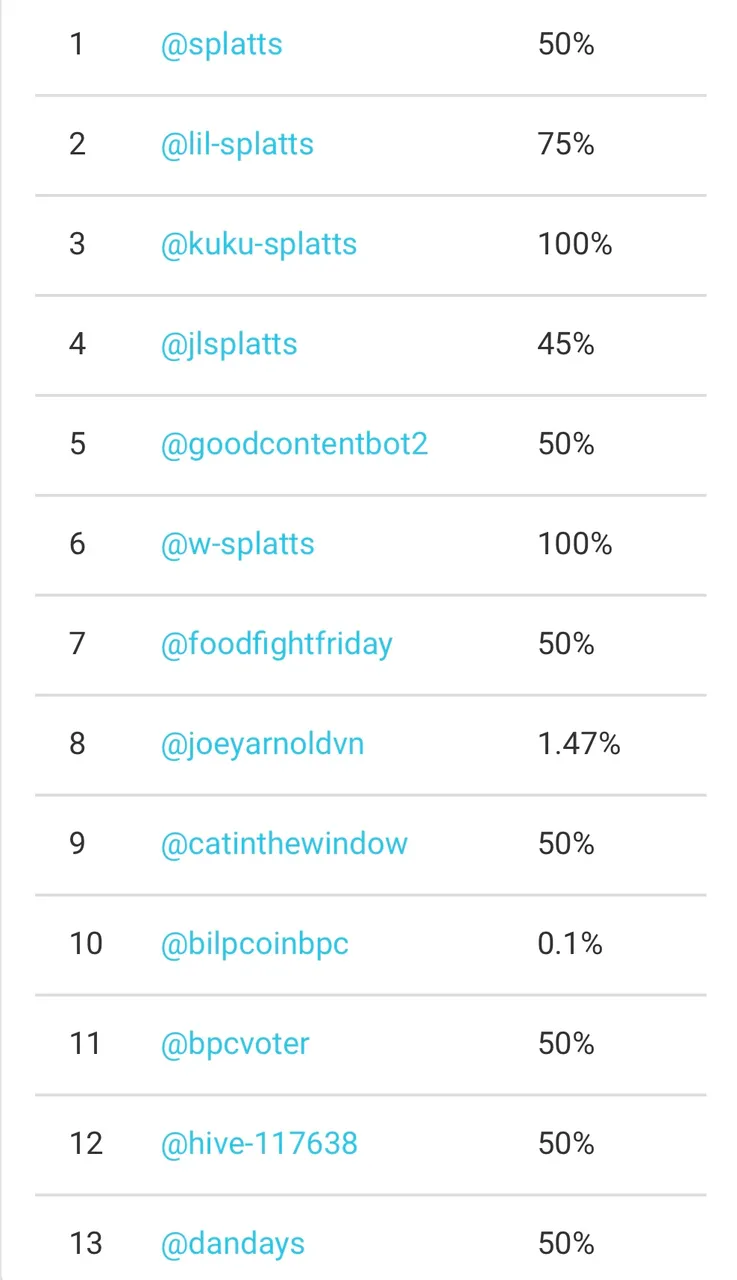Open the @foodfightfriday account
This screenshot has width=737, height=1280.
pyautogui.click(x=277, y=644)
